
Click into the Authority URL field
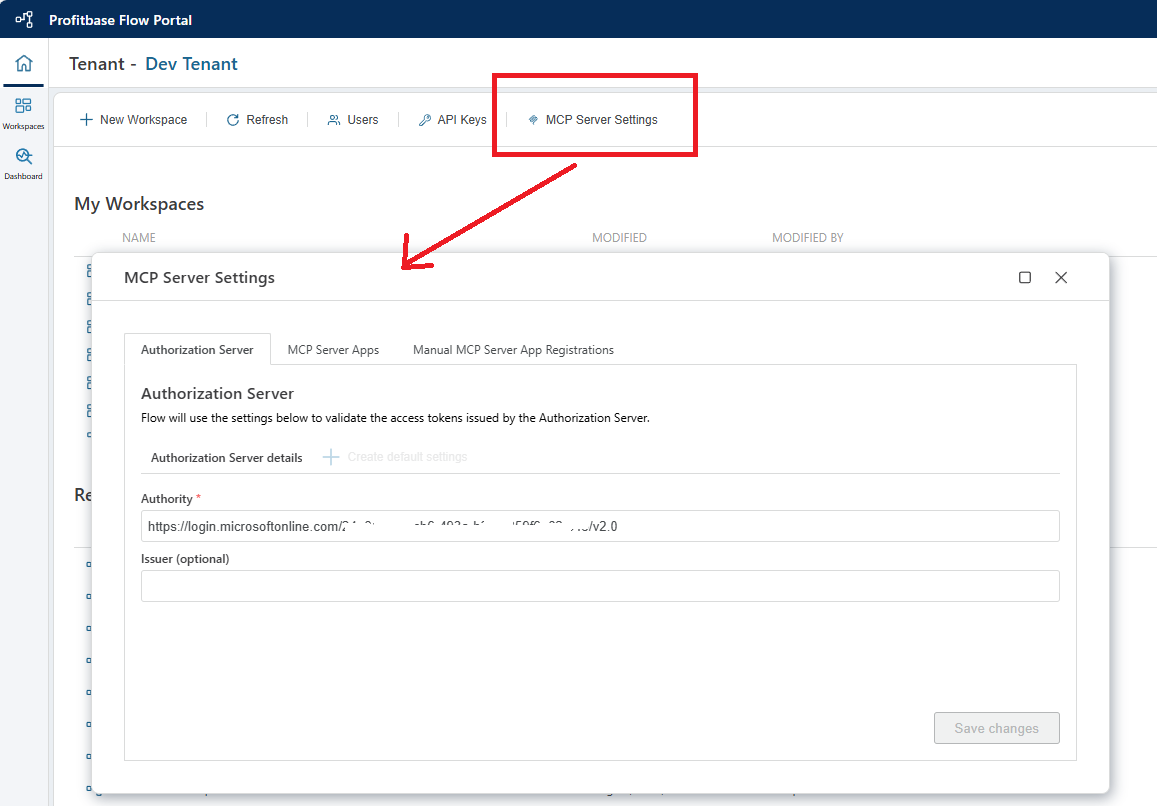(600, 526)
